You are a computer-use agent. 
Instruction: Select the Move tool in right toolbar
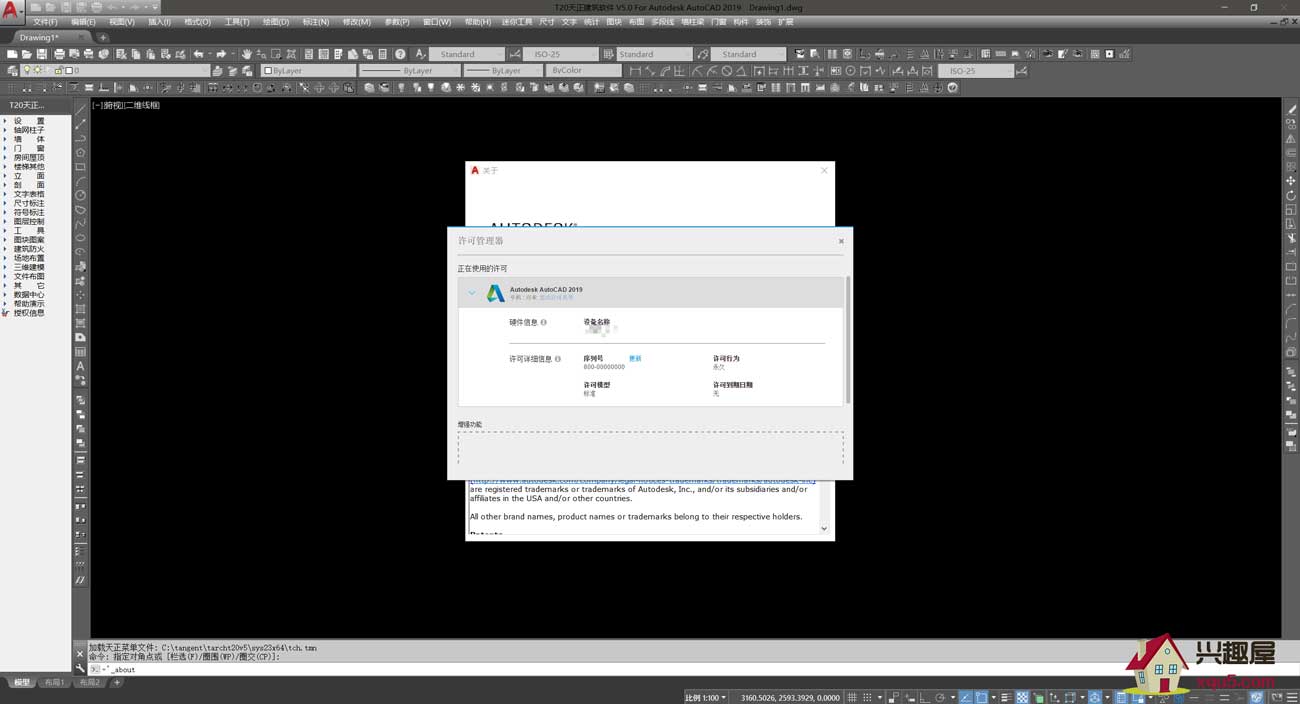click(1291, 181)
